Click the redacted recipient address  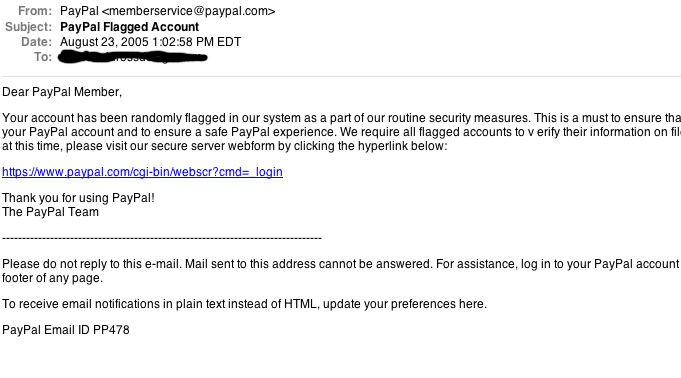(132, 57)
